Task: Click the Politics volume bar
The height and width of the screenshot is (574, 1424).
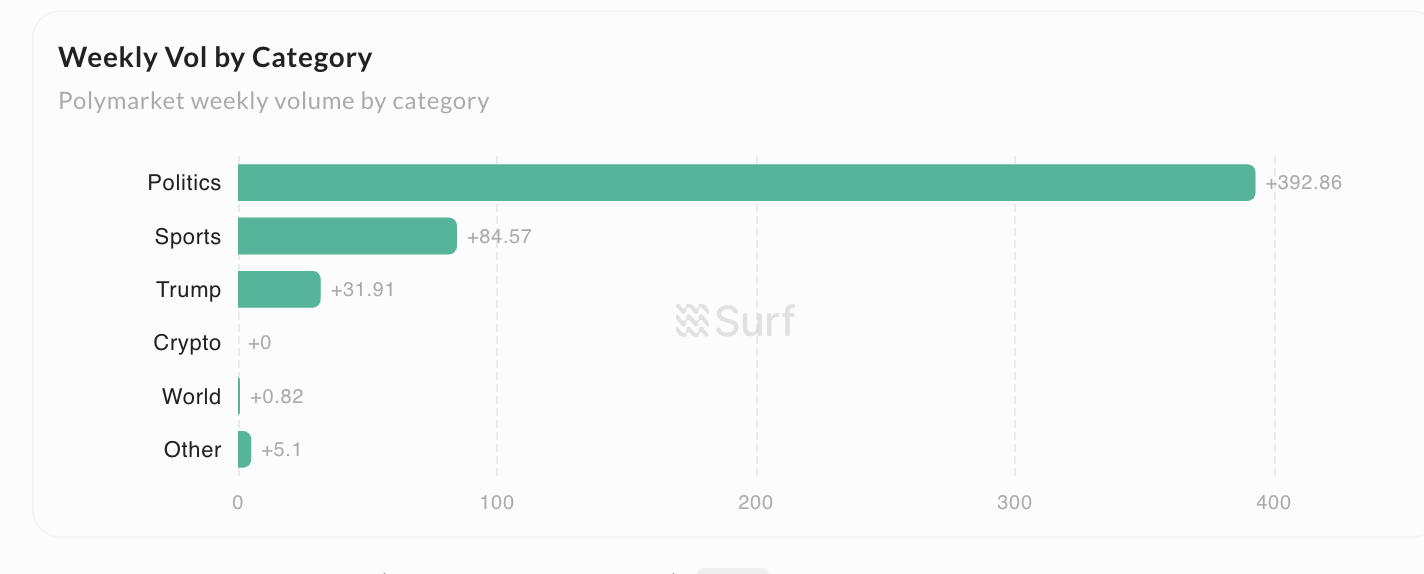Action: [x=746, y=183]
